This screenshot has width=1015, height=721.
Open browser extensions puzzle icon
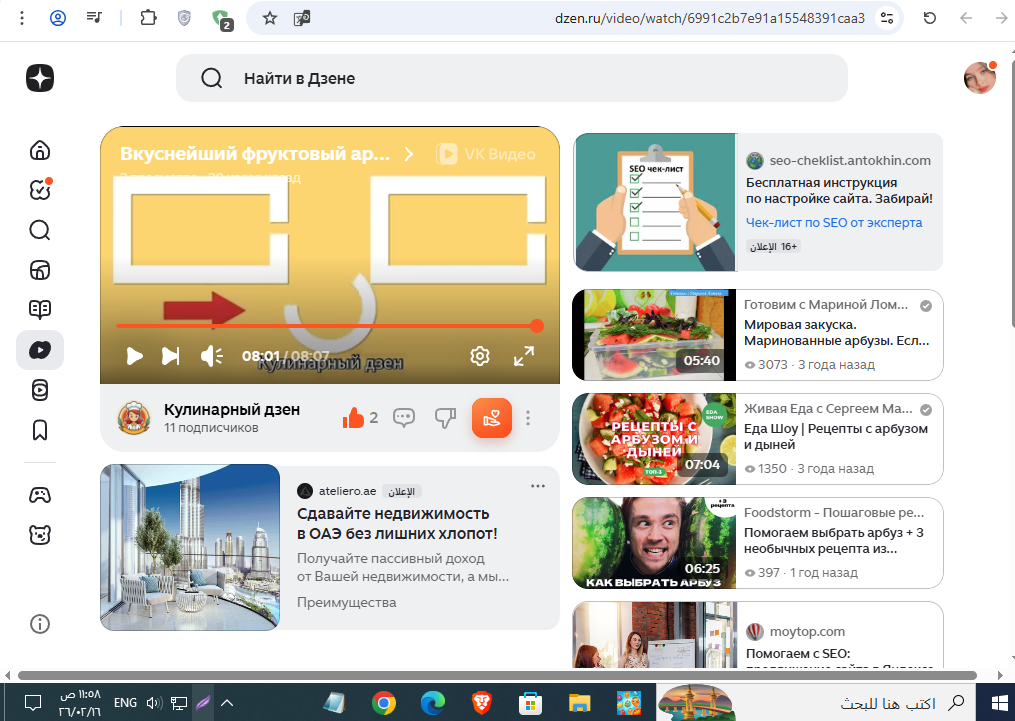pos(148,18)
